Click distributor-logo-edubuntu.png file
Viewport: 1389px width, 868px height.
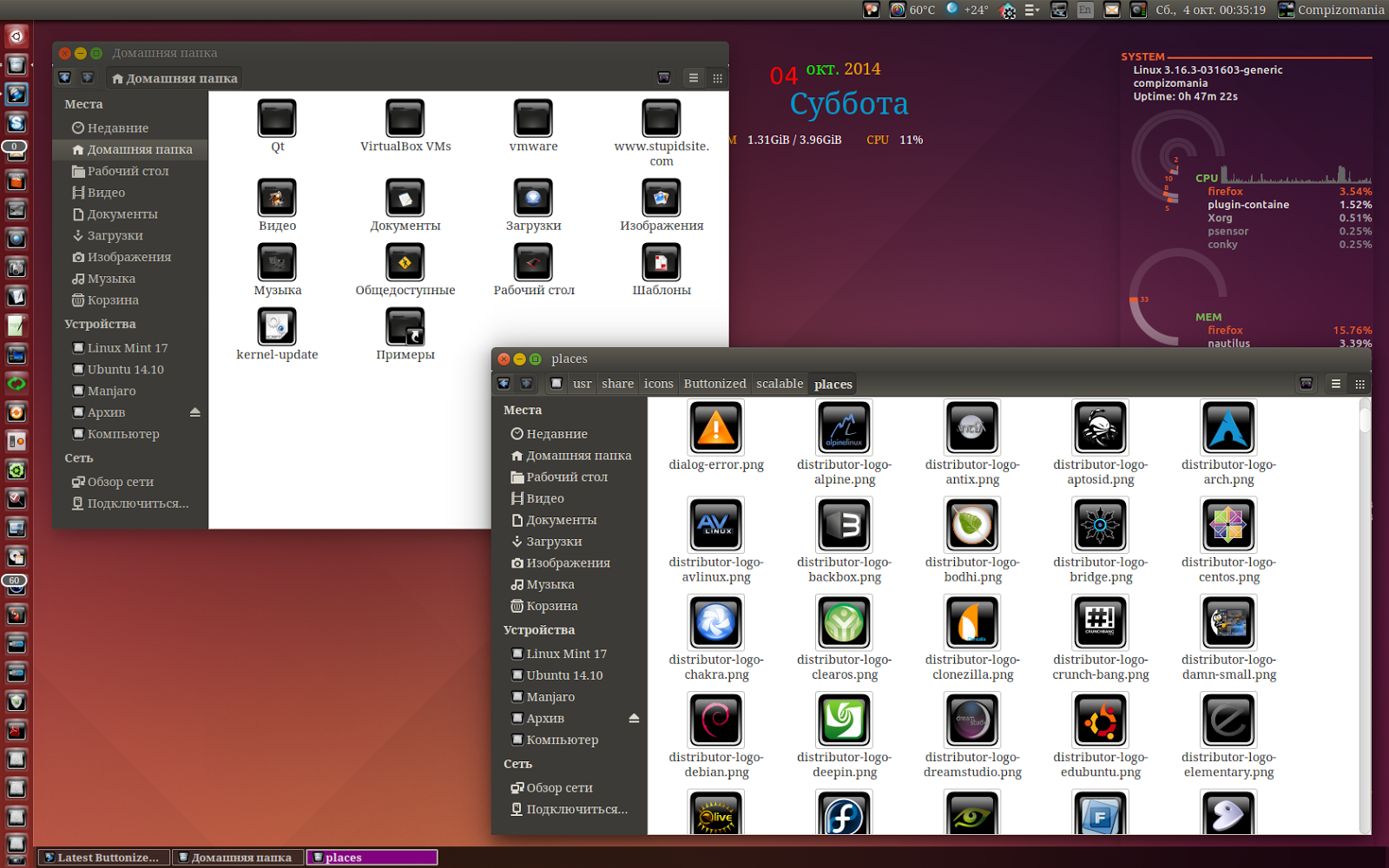[x=1101, y=720]
